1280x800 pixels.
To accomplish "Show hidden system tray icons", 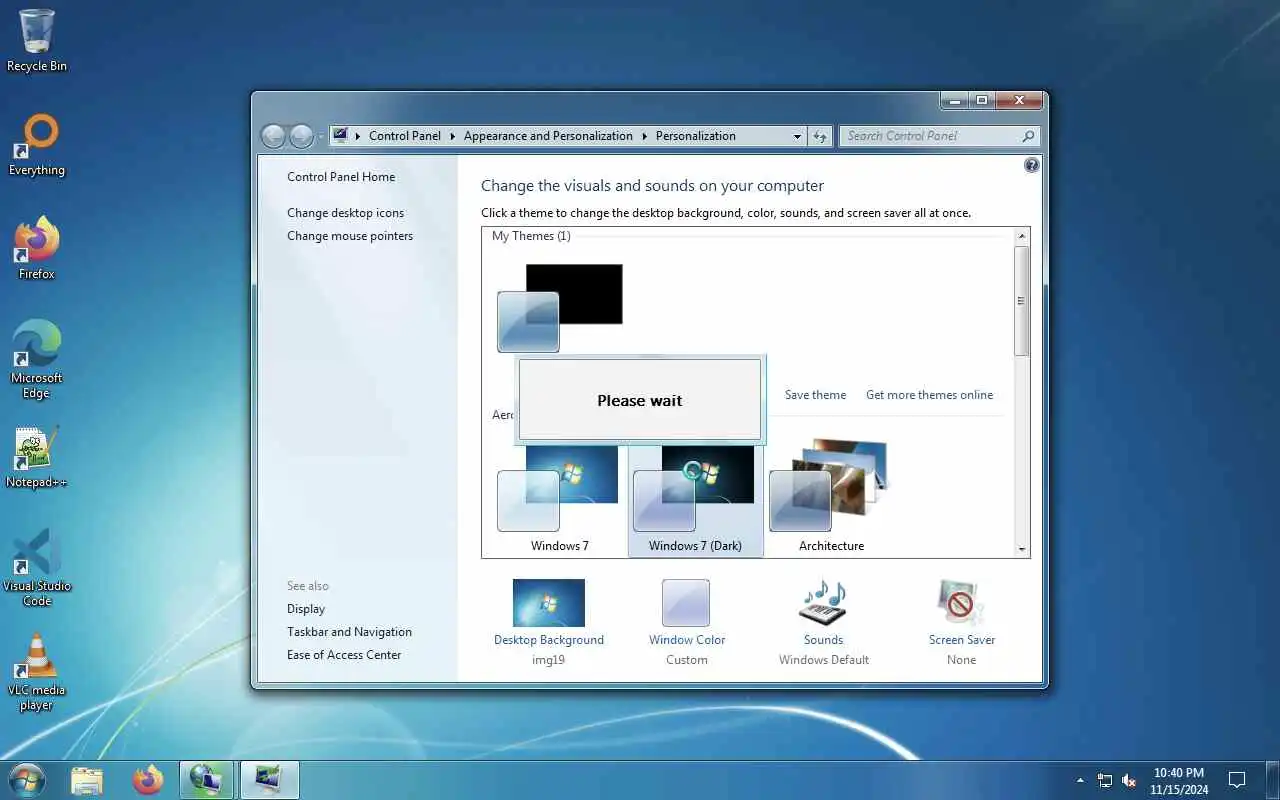I will (1080, 780).
